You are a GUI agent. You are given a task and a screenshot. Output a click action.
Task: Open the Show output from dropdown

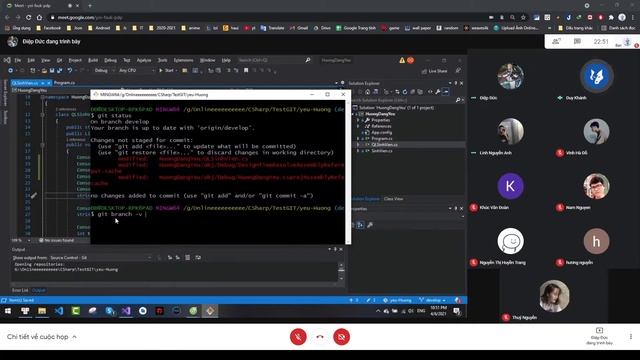[x=100, y=258]
